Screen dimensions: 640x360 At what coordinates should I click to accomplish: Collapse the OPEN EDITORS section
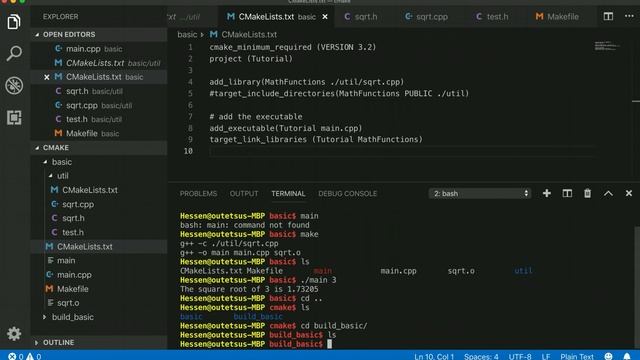pos(99,35)
